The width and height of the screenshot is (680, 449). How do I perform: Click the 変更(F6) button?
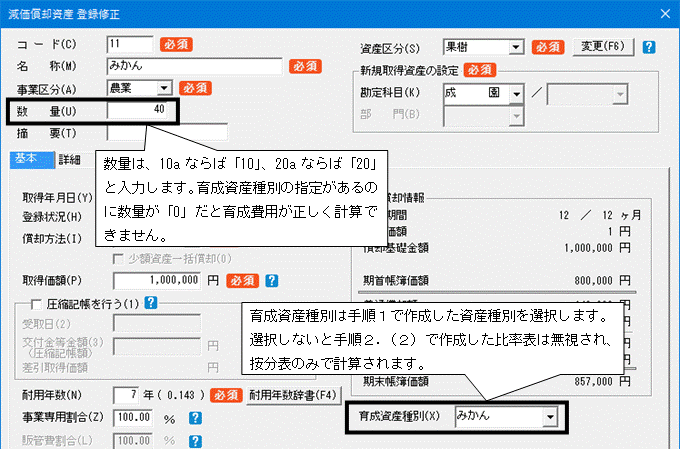603,47
